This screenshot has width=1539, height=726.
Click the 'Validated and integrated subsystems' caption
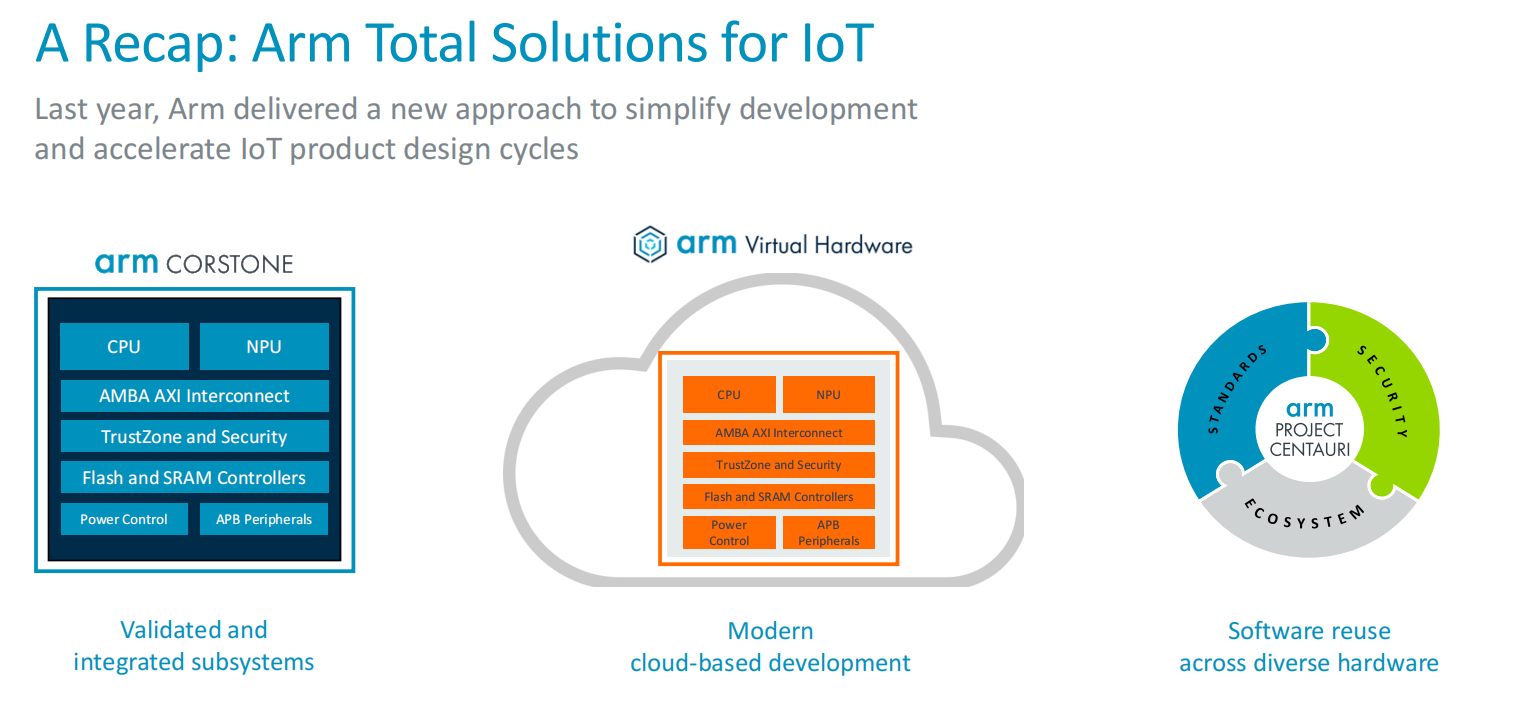(x=194, y=646)
